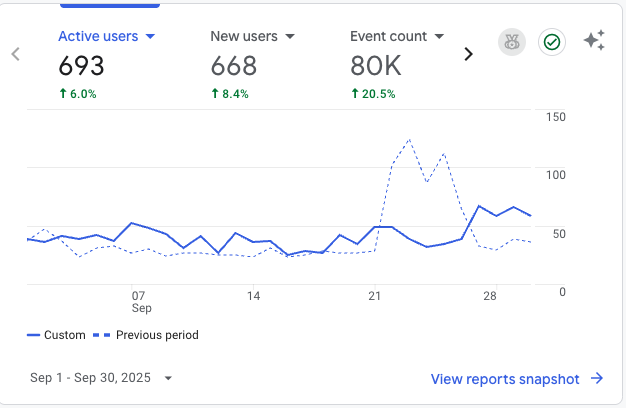The image size is (626, 408).
Task: Select the New users 668 metric tab
Action: tap(234, 66)
